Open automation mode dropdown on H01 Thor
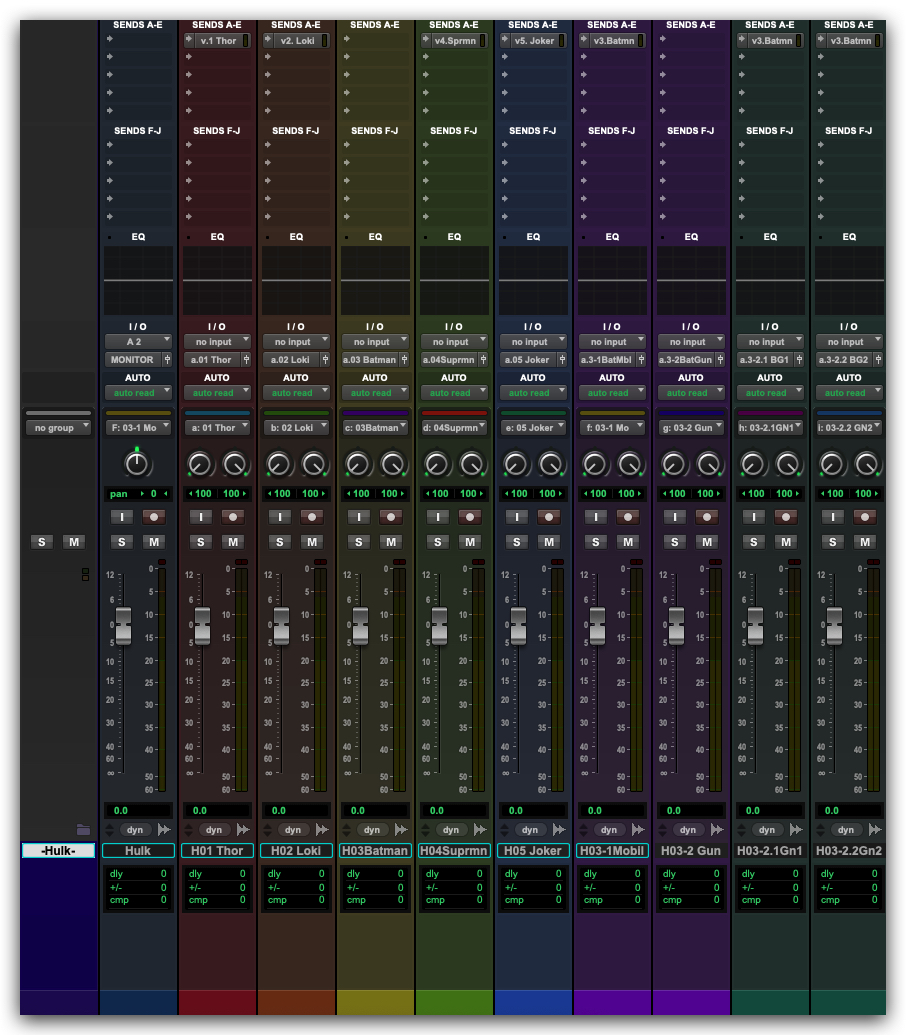This screenshot has width=906, height=1035. (217, 393)
